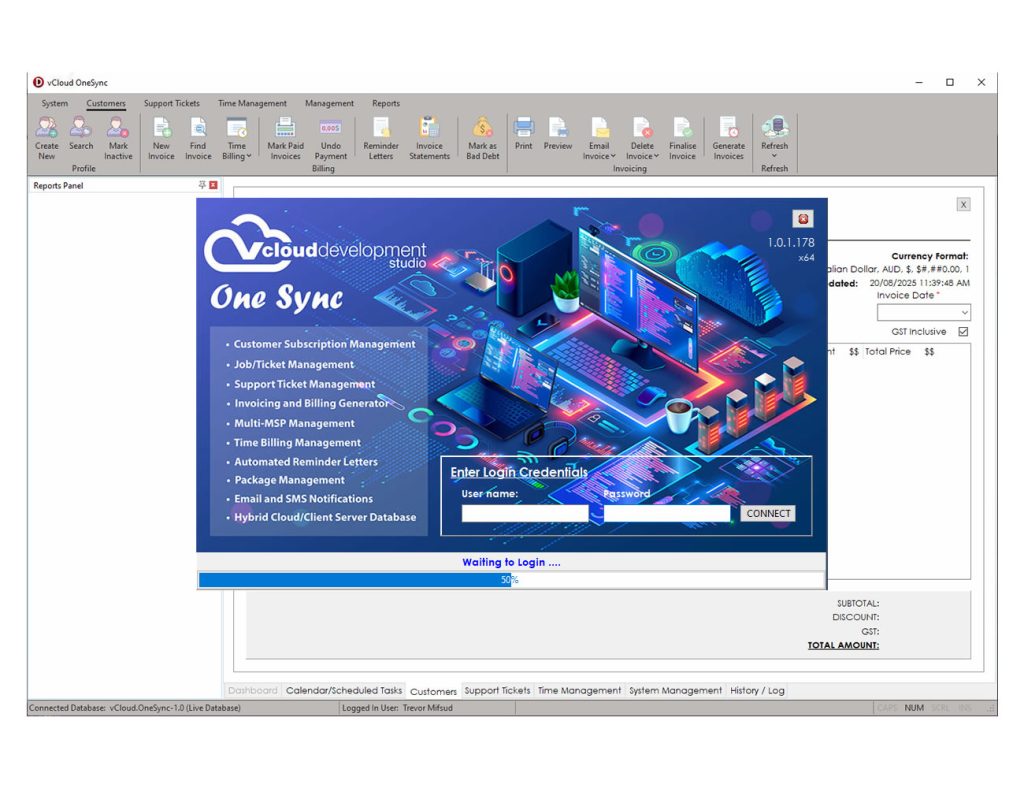
Task: Expand the Email Invoice dropdown
Action: (599, 156)
